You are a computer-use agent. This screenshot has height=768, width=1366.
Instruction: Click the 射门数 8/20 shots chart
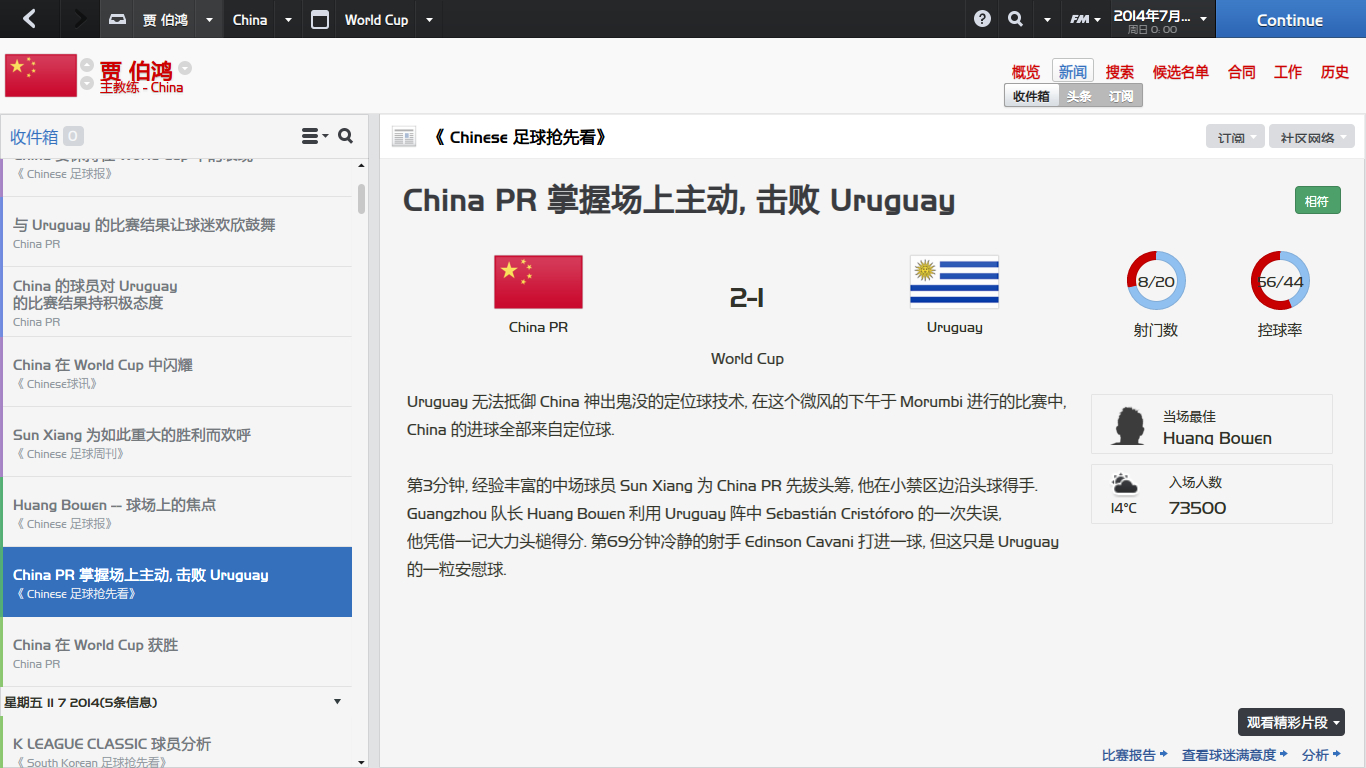coord(1156,281)
